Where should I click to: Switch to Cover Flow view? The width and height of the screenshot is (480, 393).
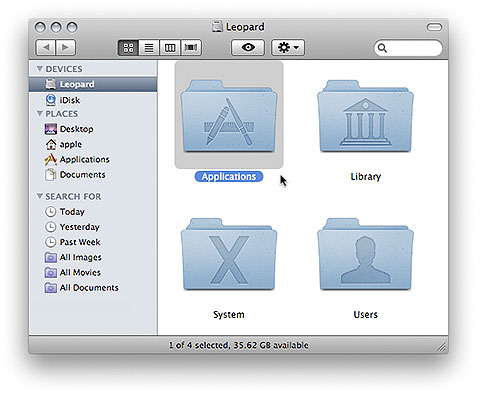pos(191,48)
